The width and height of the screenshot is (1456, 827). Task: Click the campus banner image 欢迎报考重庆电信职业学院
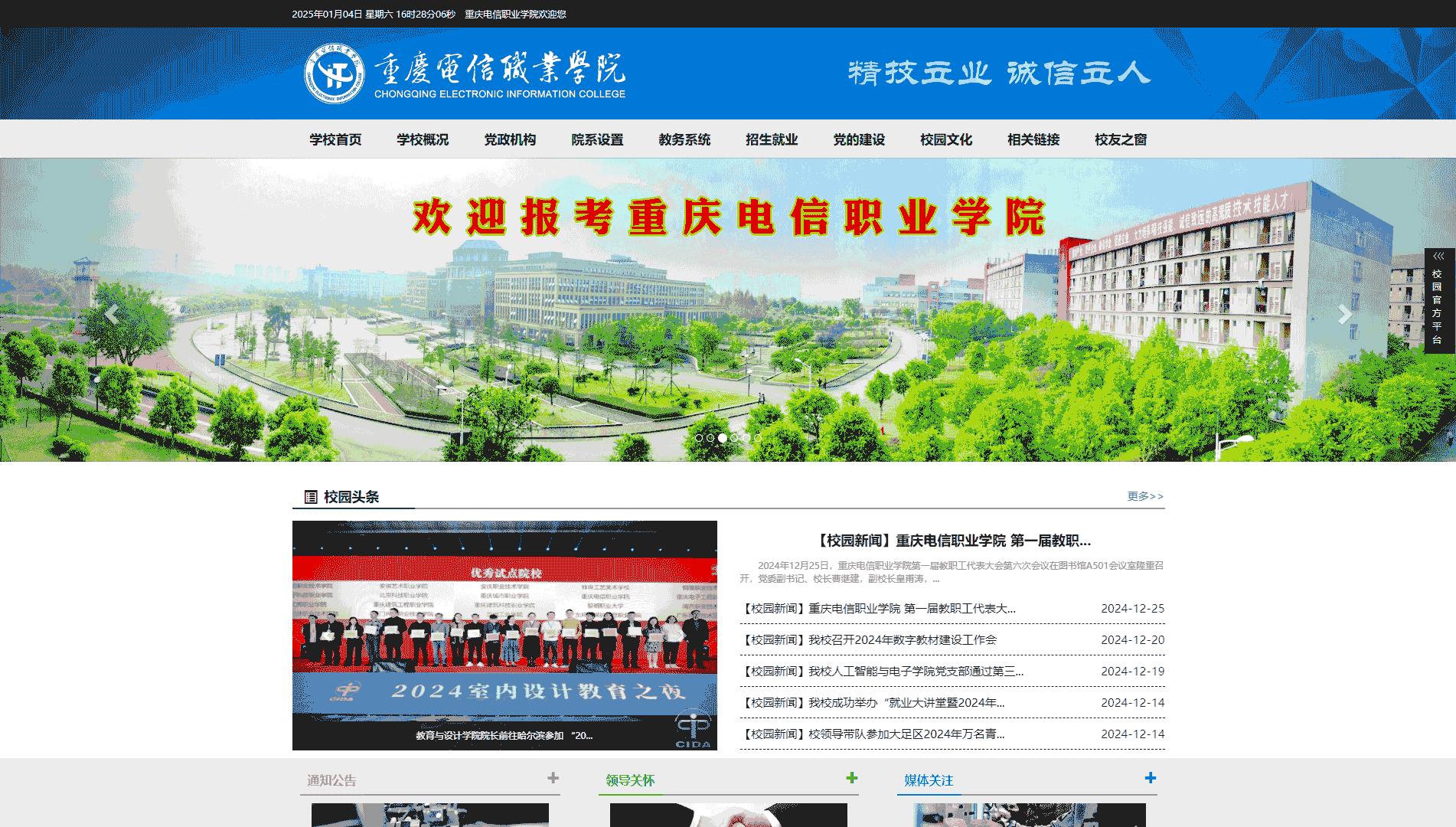pos(728,310)
